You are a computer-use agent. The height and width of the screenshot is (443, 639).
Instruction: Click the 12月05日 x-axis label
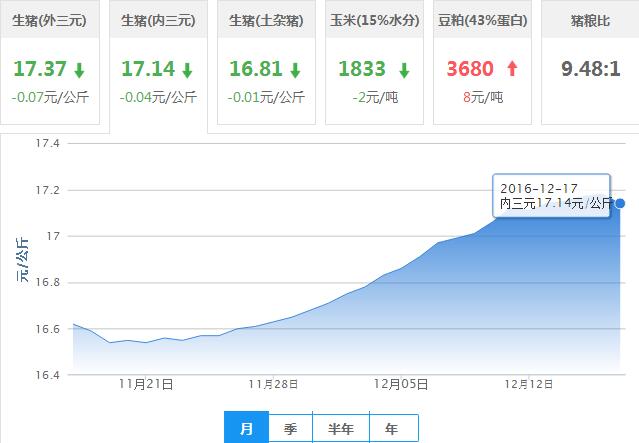(x=401, y=384)
